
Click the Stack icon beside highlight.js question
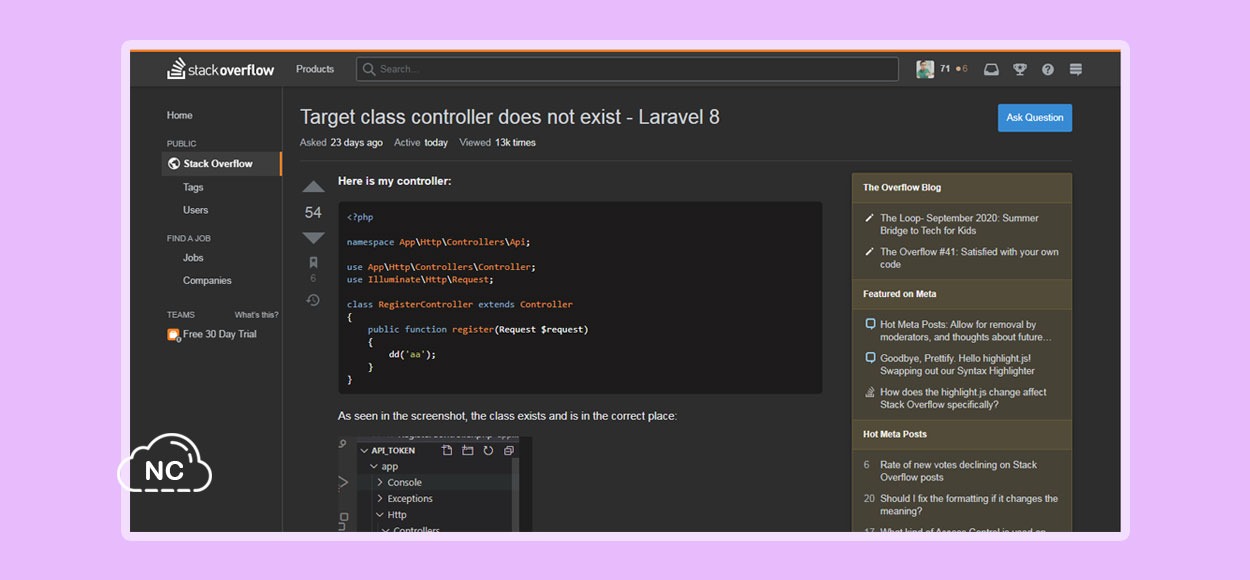(x=870, y=392)
